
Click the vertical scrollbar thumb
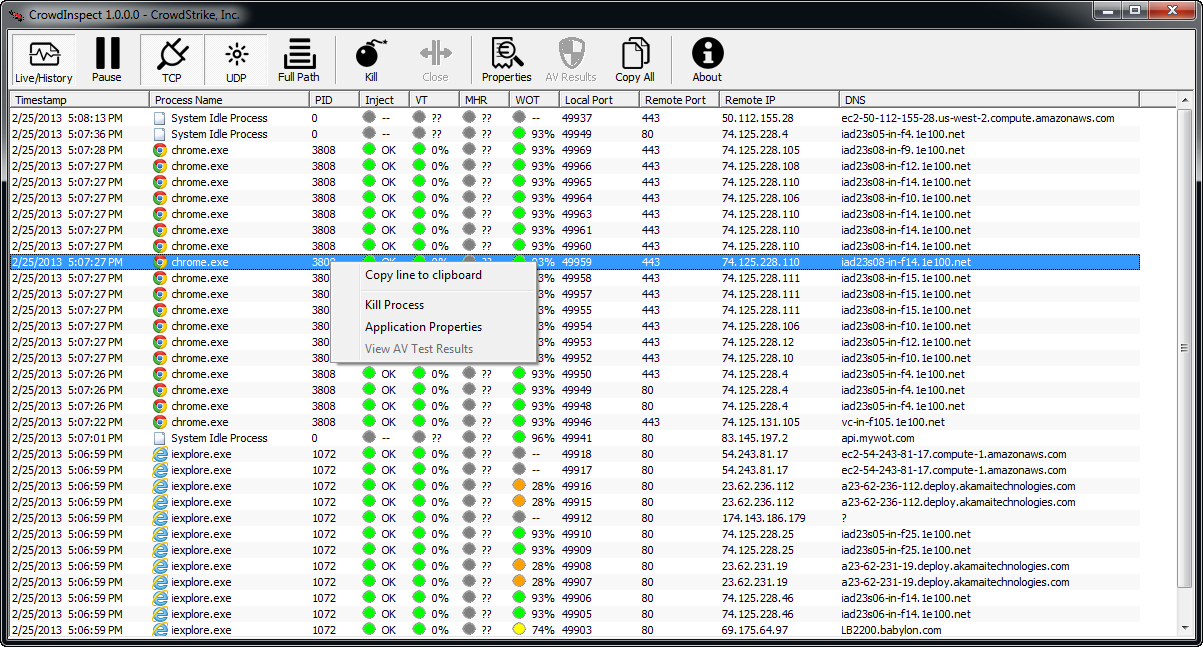point(1184,348)
